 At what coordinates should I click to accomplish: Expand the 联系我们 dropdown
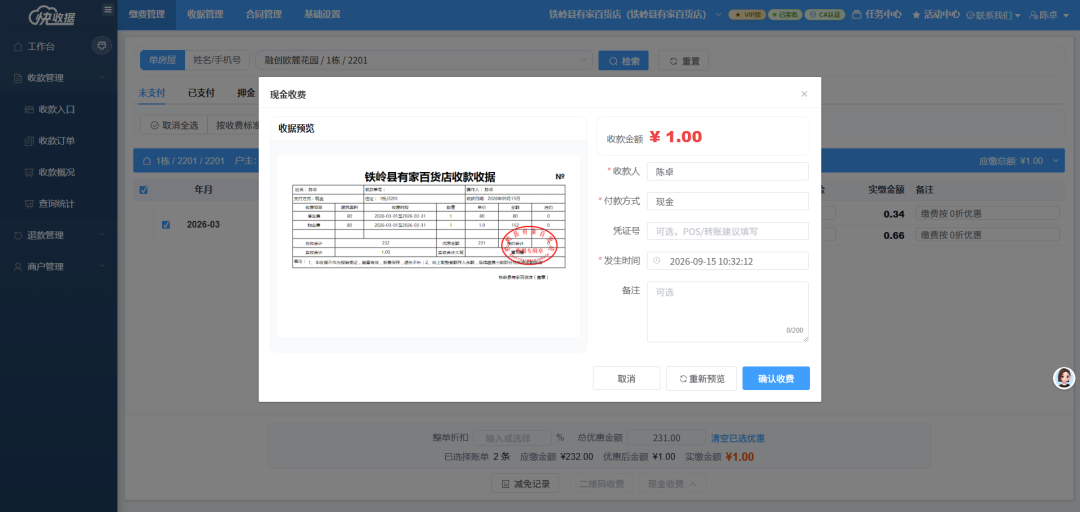(x=994, y=14)
